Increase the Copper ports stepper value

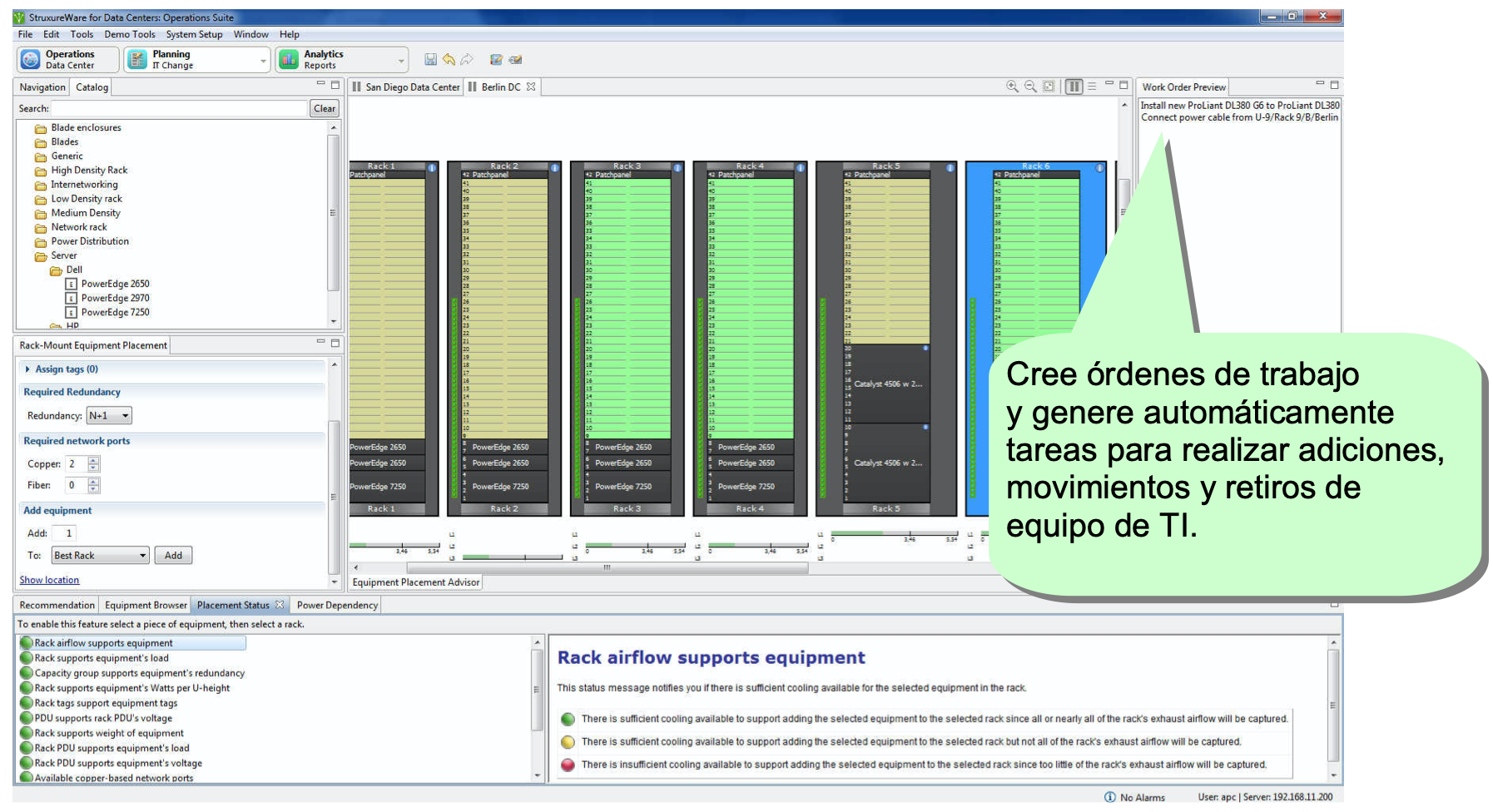[x=93, y=460]
